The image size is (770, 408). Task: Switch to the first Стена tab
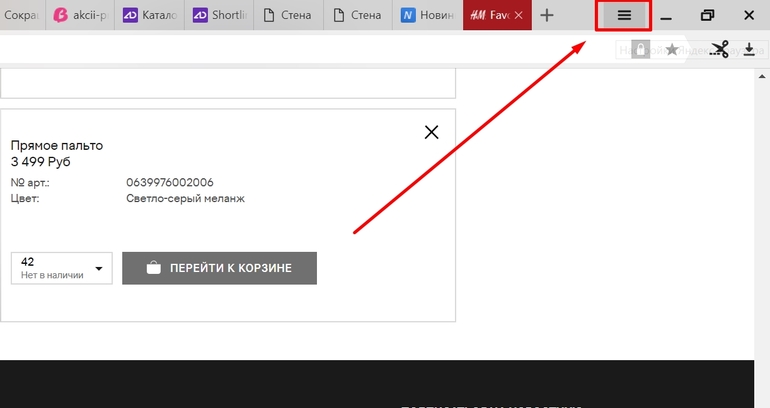288,15
